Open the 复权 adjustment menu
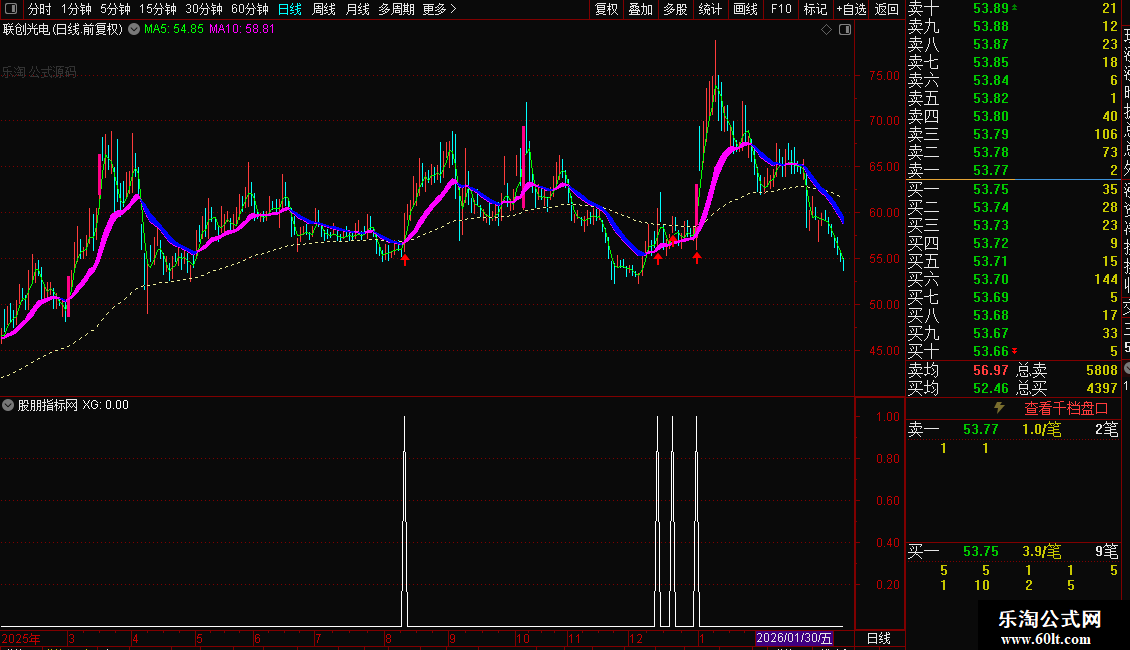This screenshot has width=1130, height=650. pos(607,9)
